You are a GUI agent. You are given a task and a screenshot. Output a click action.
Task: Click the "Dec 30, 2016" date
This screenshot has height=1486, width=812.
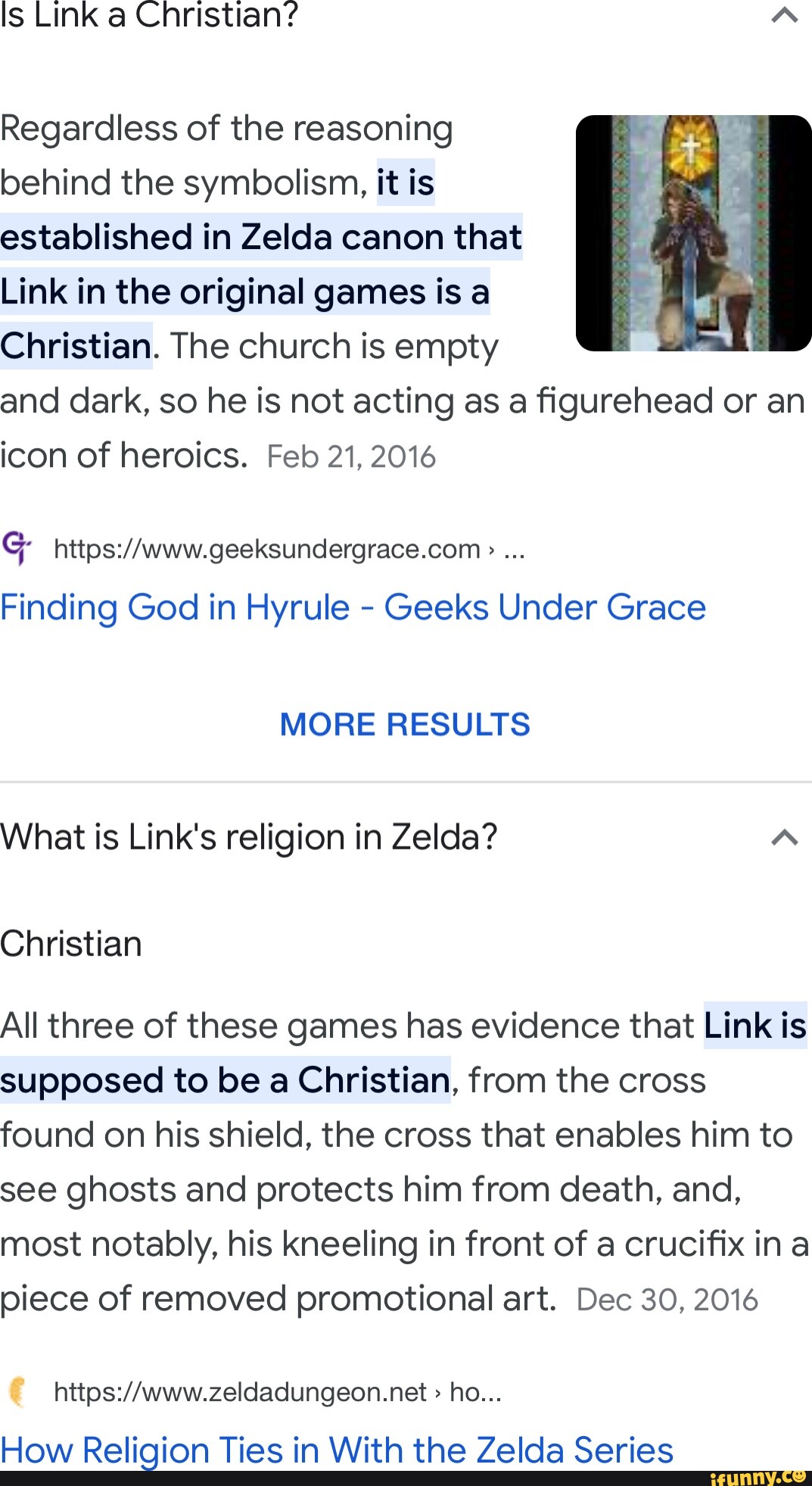tap(667, 1300)
